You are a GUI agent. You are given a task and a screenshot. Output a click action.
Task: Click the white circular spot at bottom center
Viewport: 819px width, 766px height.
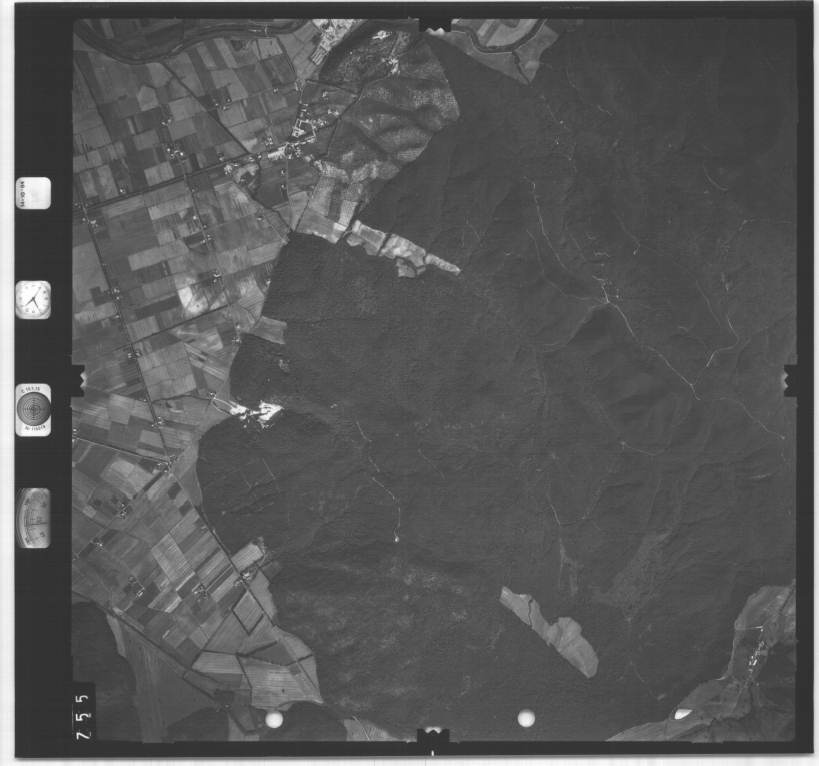pos(526,717)
